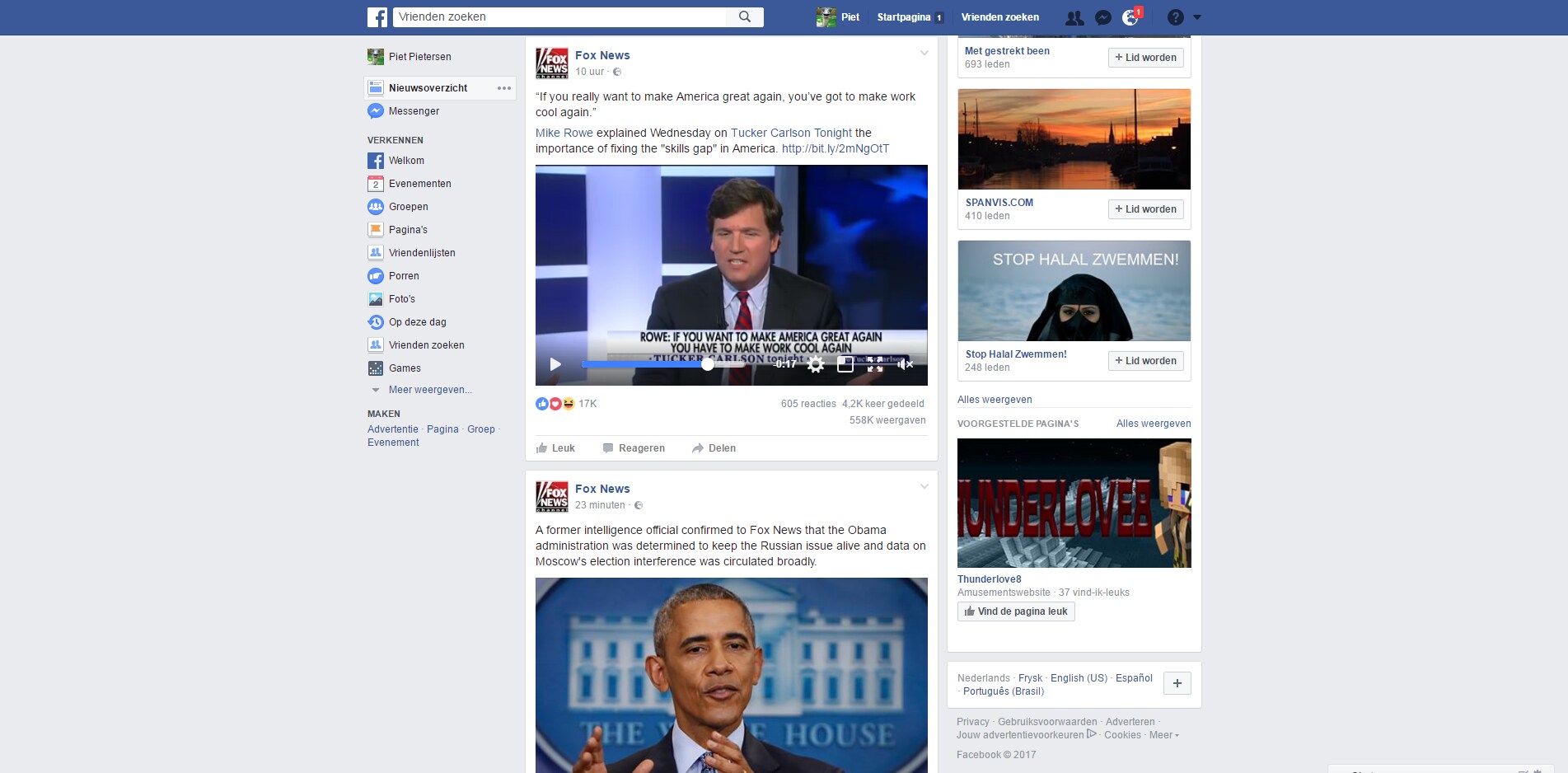Image resolution: width=1568 pixels, height=773 pixels.
Task: Enter fullscreen on the video
Action: 875,364
